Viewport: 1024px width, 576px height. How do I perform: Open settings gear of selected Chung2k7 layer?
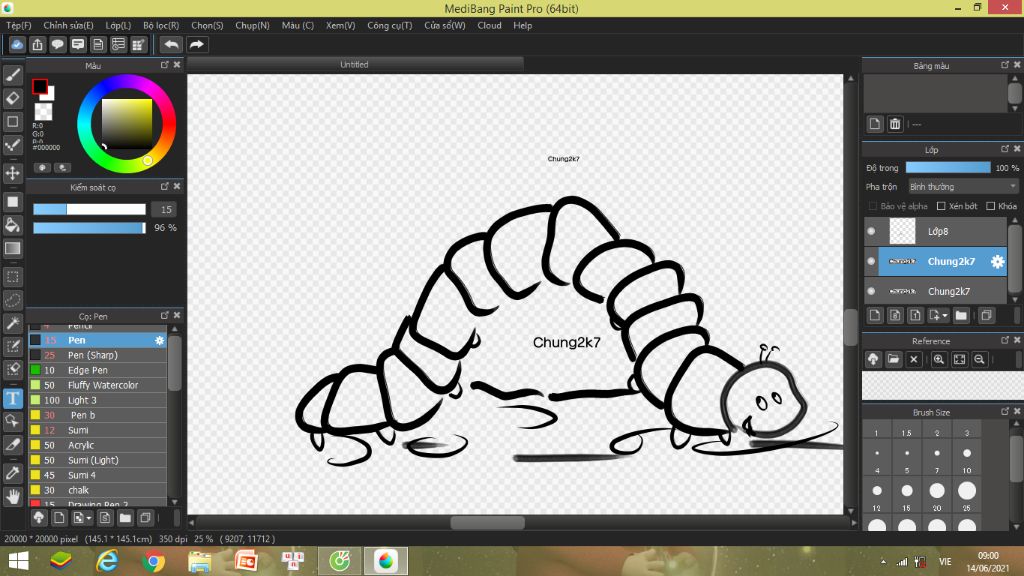(x=997, y=261)
